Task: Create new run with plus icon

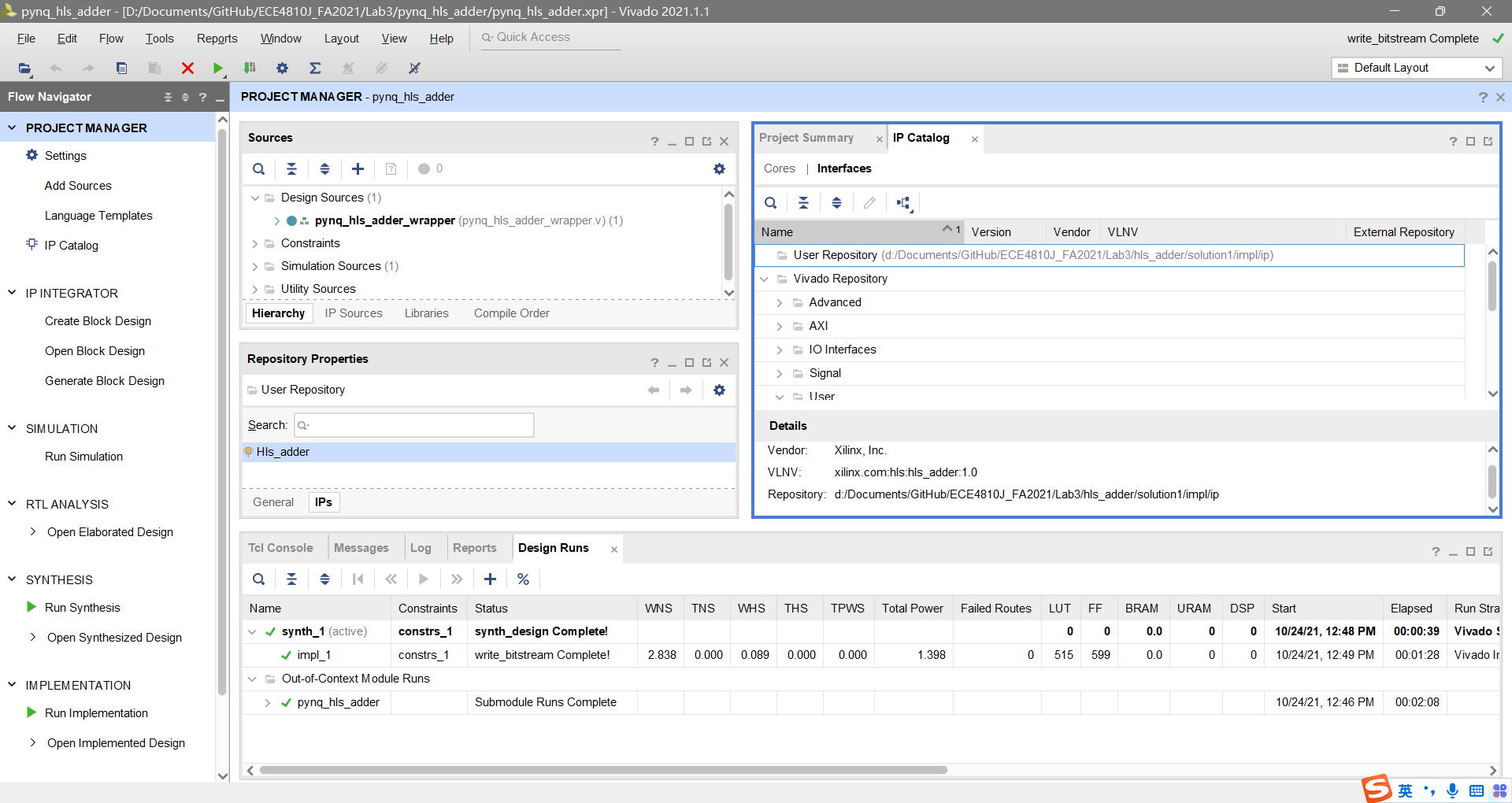Action: 490,579
